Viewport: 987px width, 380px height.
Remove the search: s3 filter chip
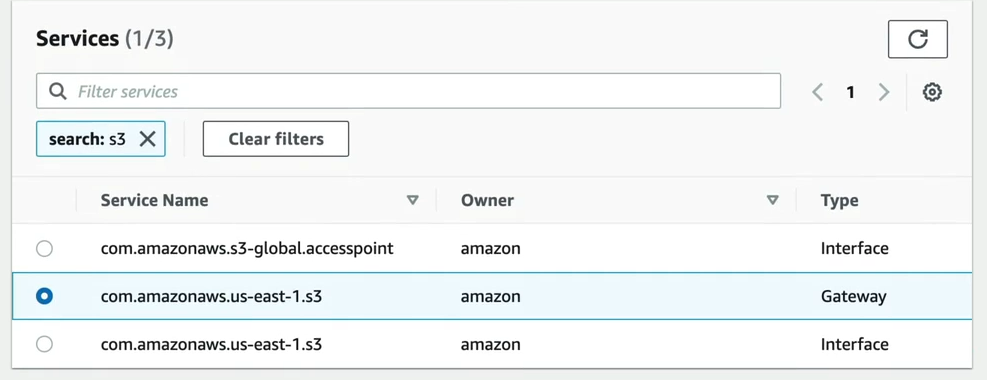click(x=147, y=139)
